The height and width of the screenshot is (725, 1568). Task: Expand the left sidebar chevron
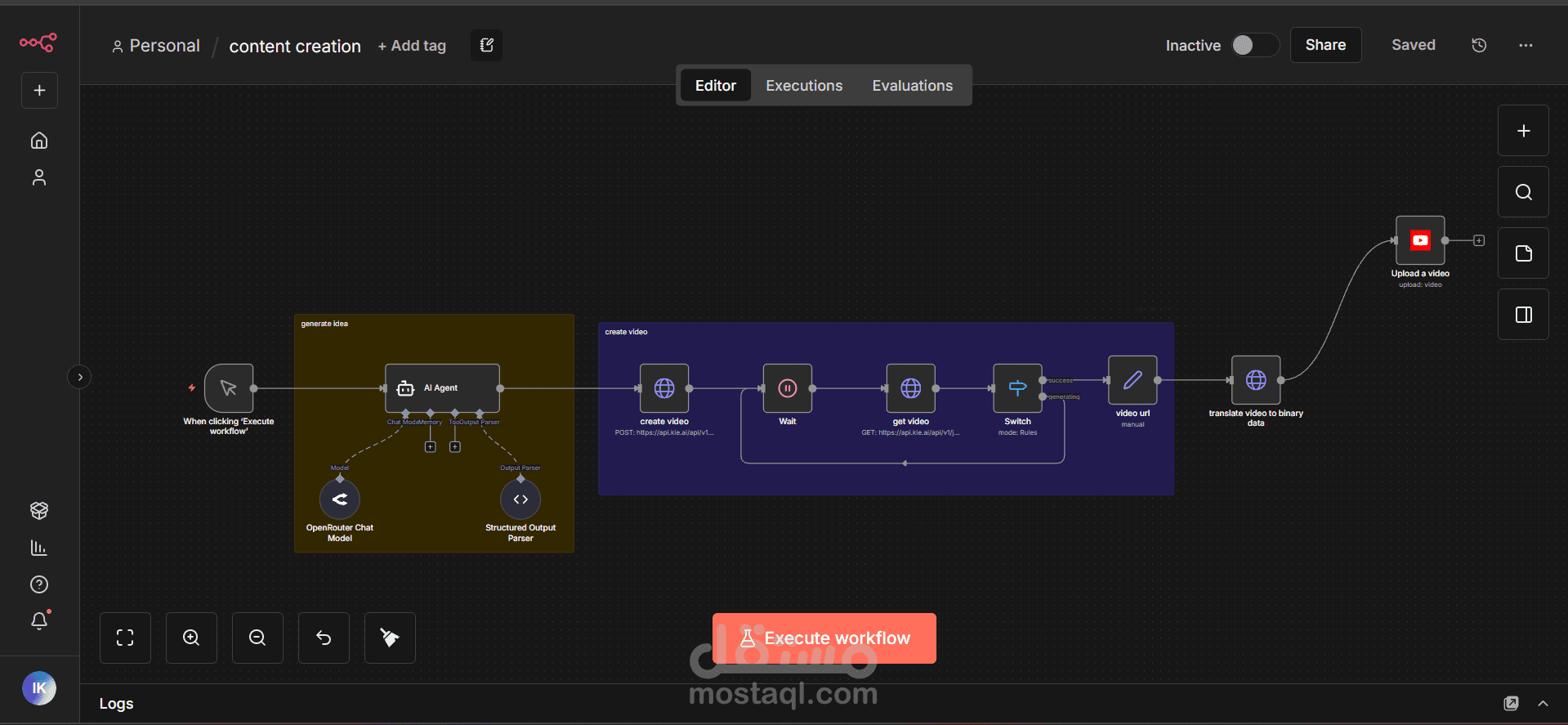point(79,377)
